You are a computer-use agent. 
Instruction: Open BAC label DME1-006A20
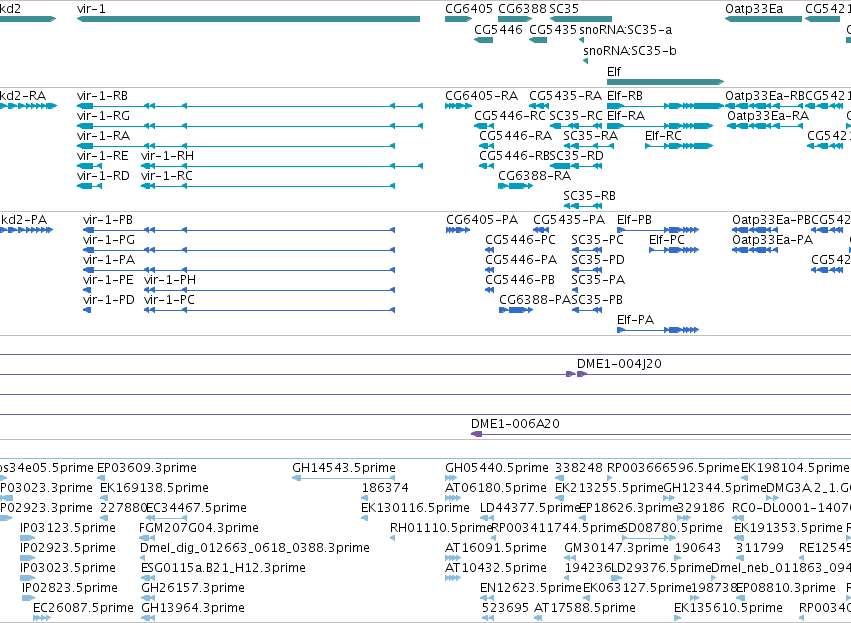515,424
